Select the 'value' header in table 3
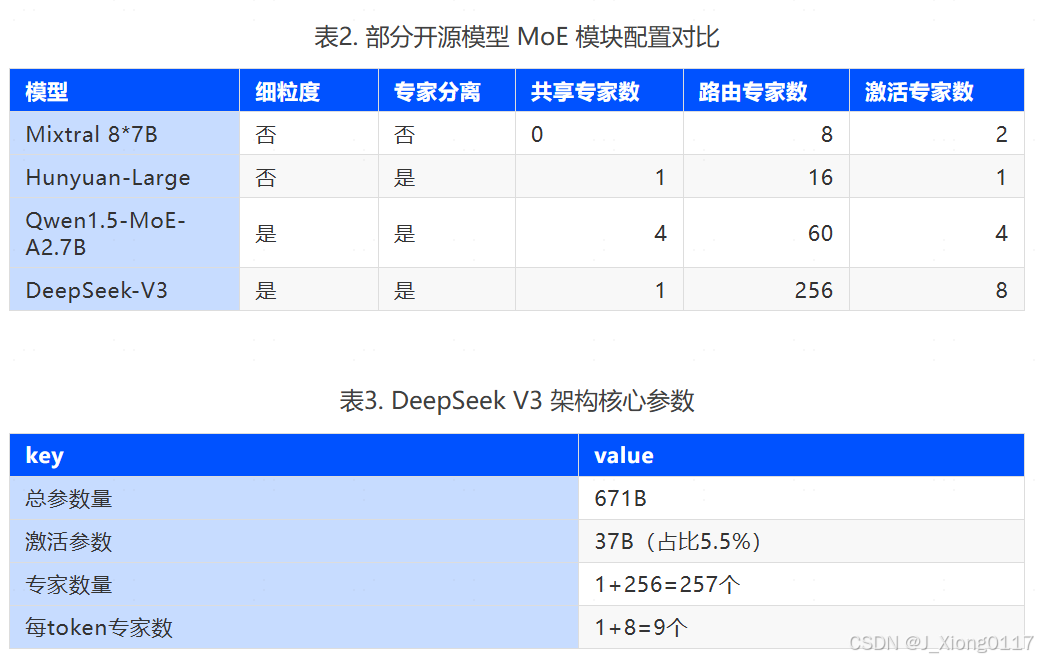The image size is (1038, 661). (802, 455)
